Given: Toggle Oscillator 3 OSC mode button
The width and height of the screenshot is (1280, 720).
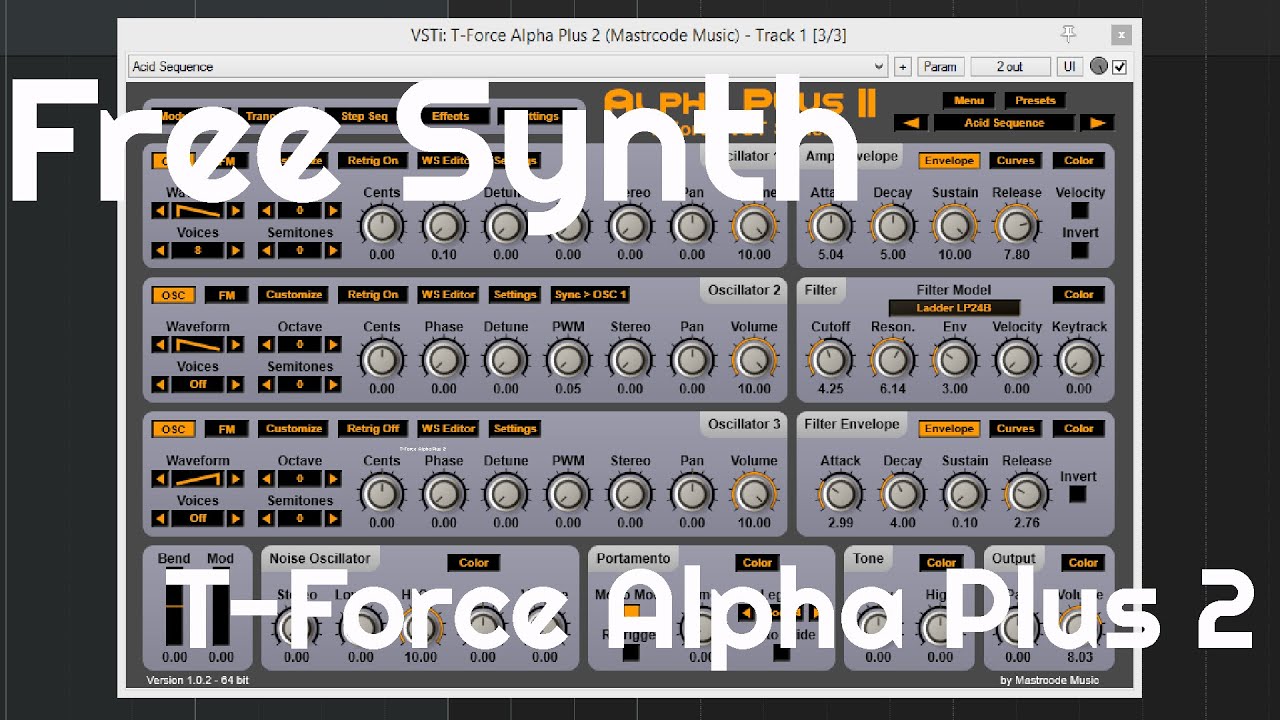Looking at the screenshot, I should click(174, 429).
